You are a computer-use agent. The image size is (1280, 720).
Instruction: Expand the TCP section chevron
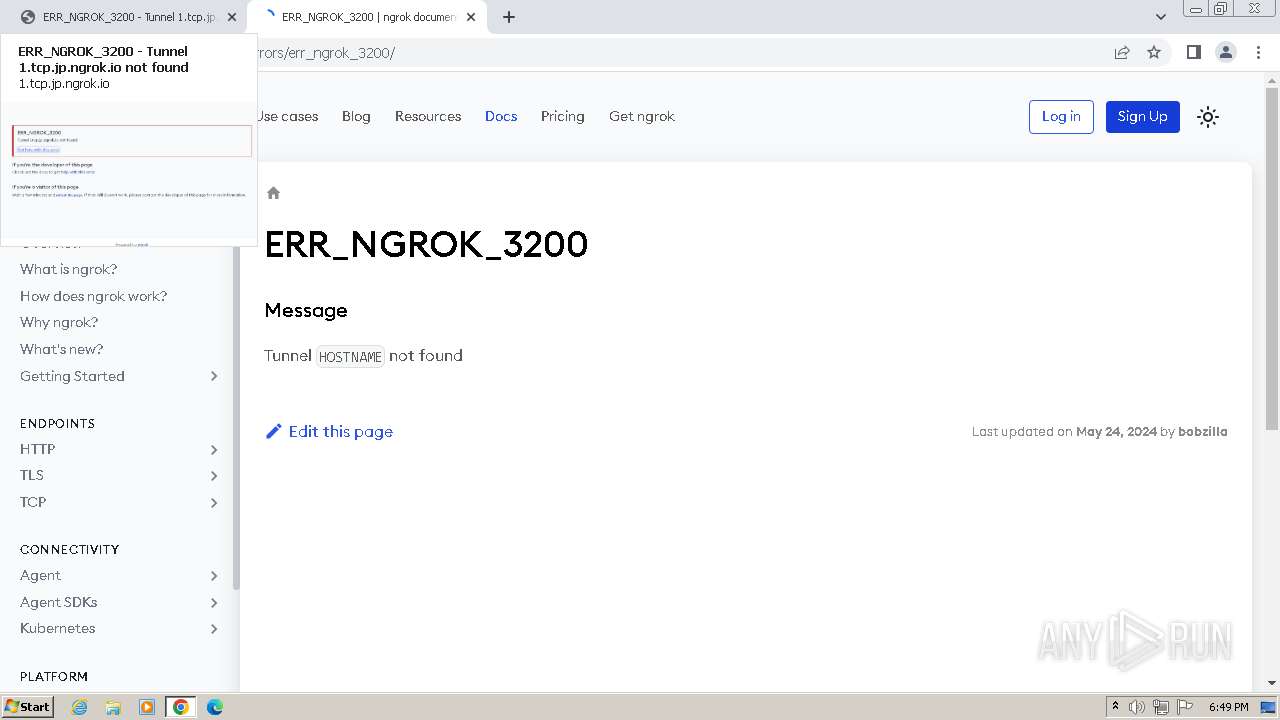click(x=214, y=502)
